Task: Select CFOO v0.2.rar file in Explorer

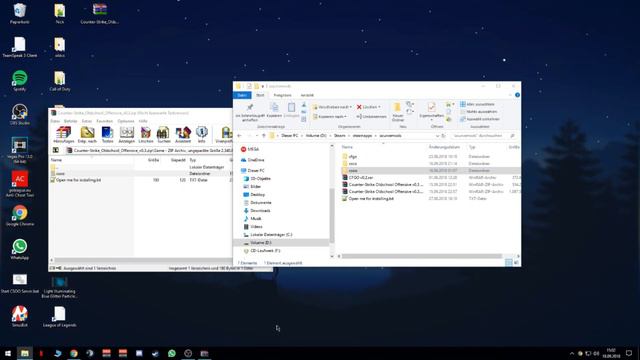Action: point(358,178)
